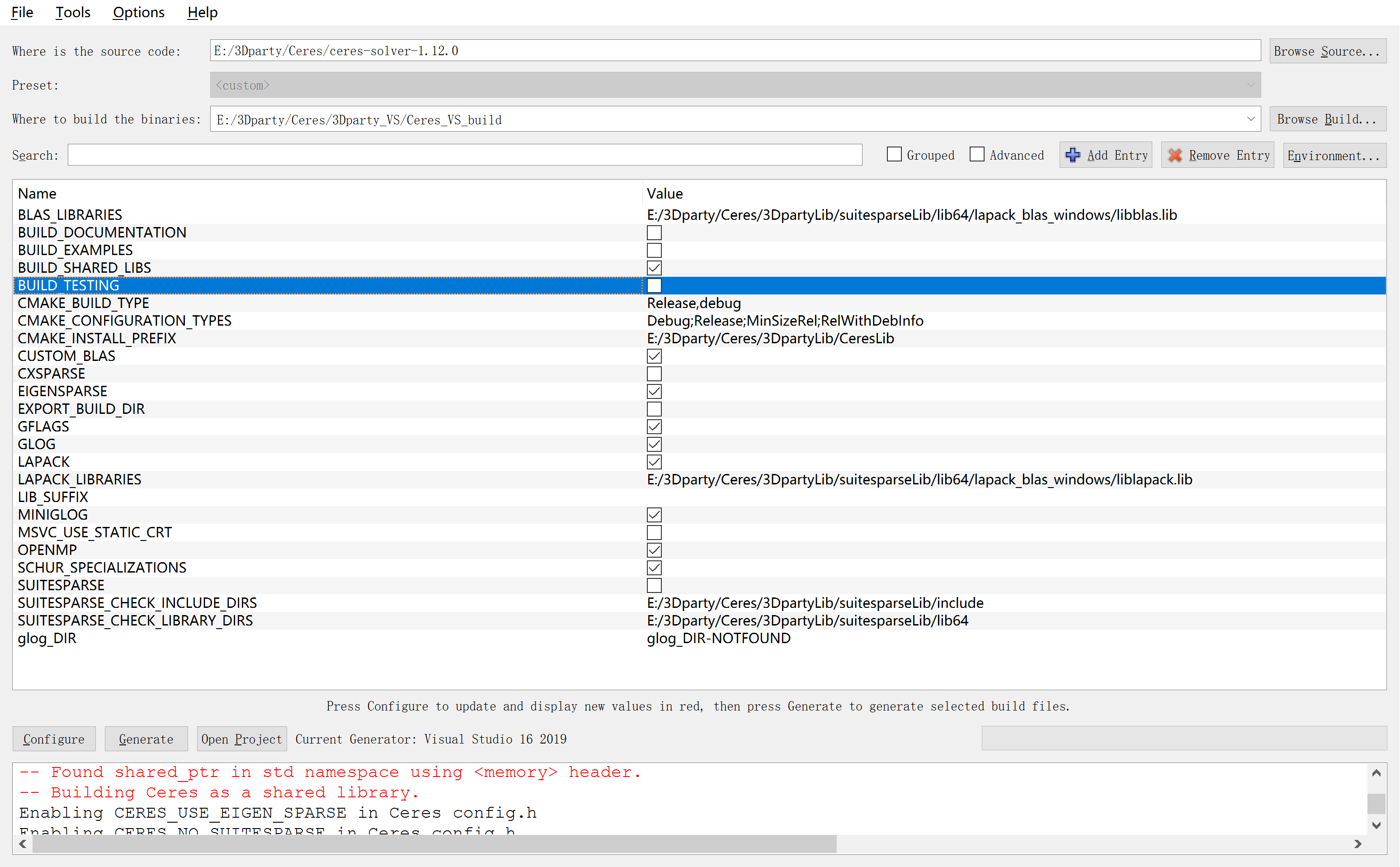
Task: Open the Tools menu
Action: (x=73, y=12)
